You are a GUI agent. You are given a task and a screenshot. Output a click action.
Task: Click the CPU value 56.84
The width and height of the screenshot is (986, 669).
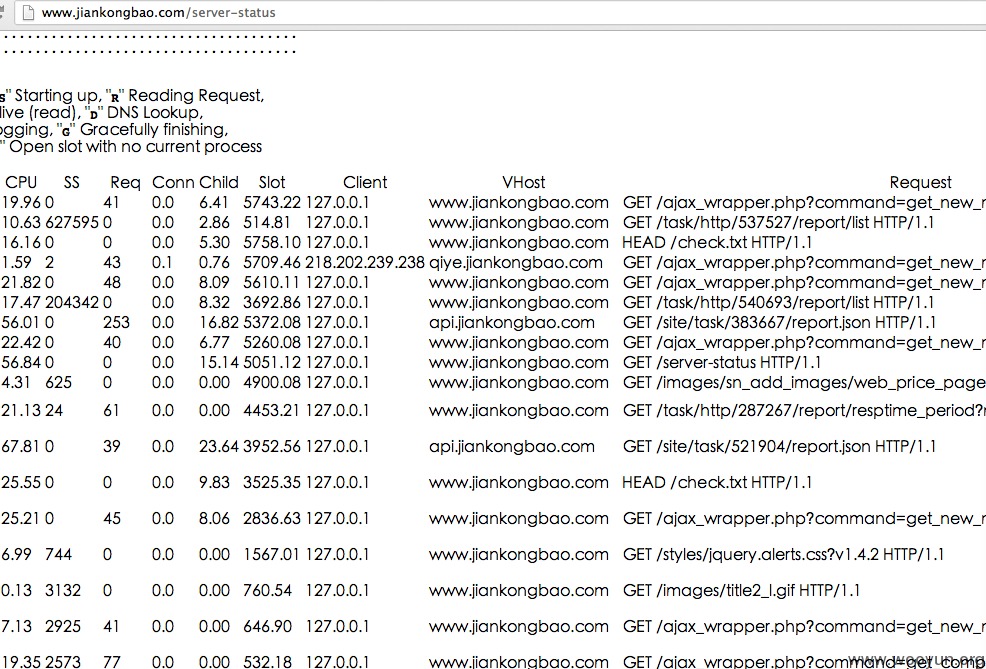(x=21, y=363)
